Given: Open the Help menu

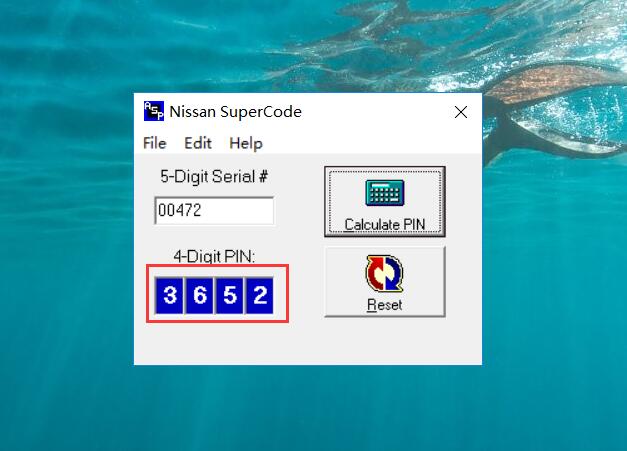Looking at the screenshot, I should pyautogui.click(x=246, y=144).
